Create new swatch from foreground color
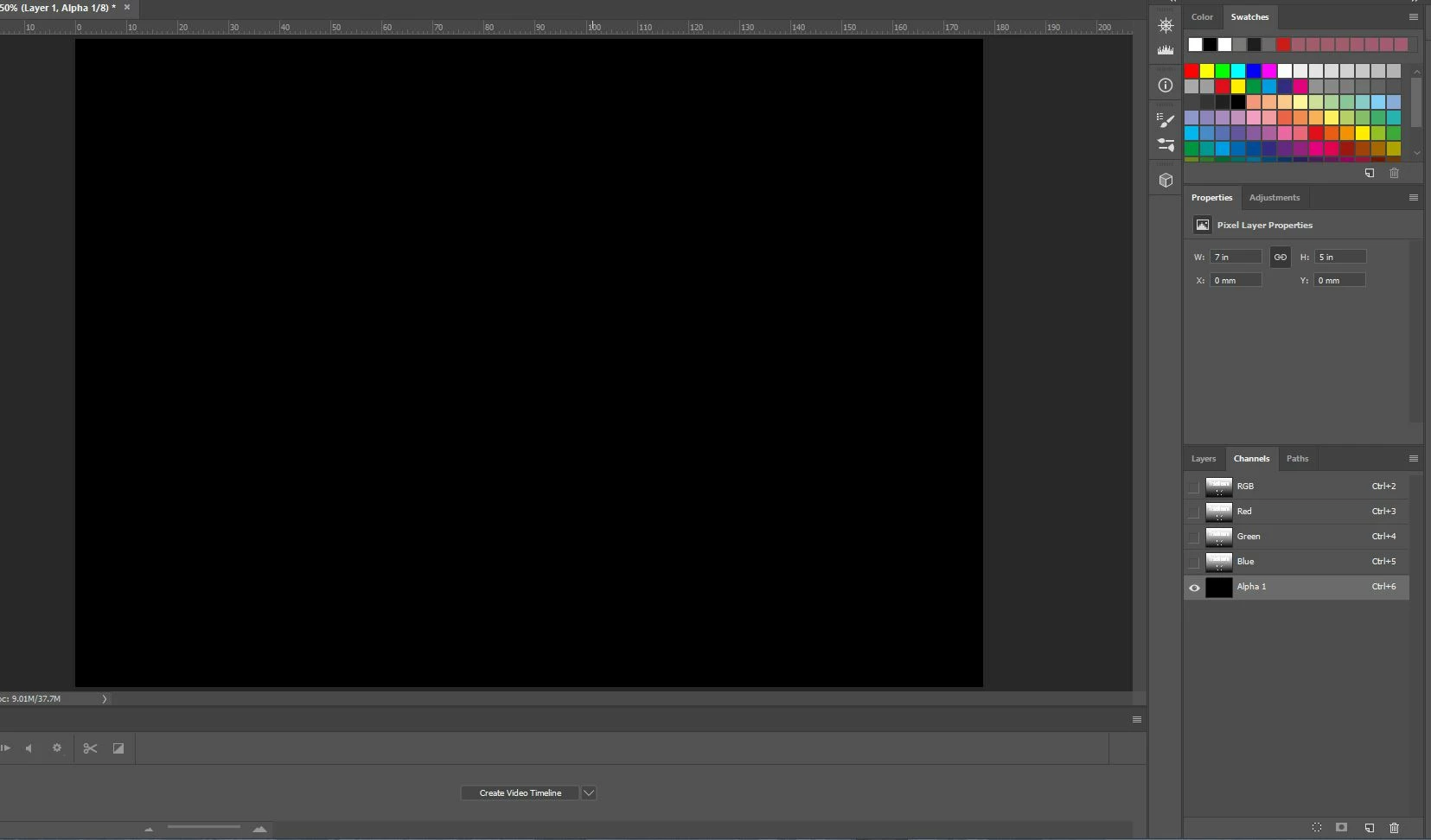This screenshot has width=1431, height=840. tap(1370, 173)
